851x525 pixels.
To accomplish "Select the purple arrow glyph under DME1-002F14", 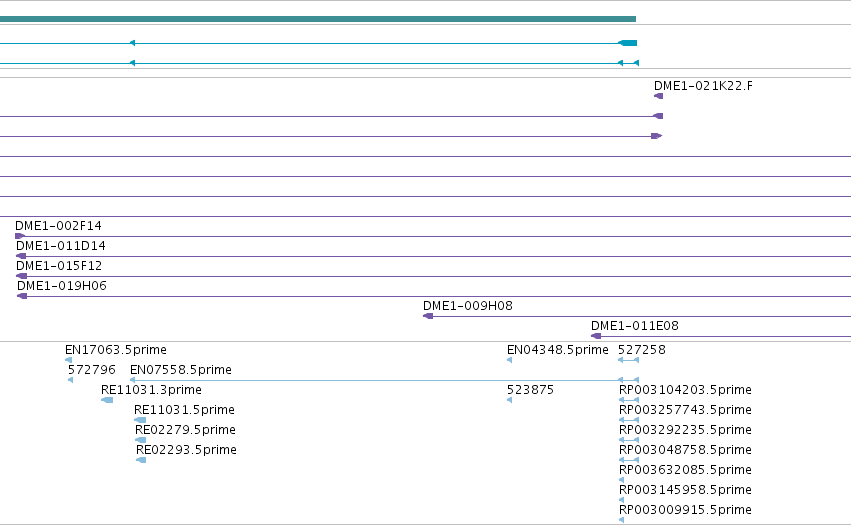I will click(x=20, y=236).
